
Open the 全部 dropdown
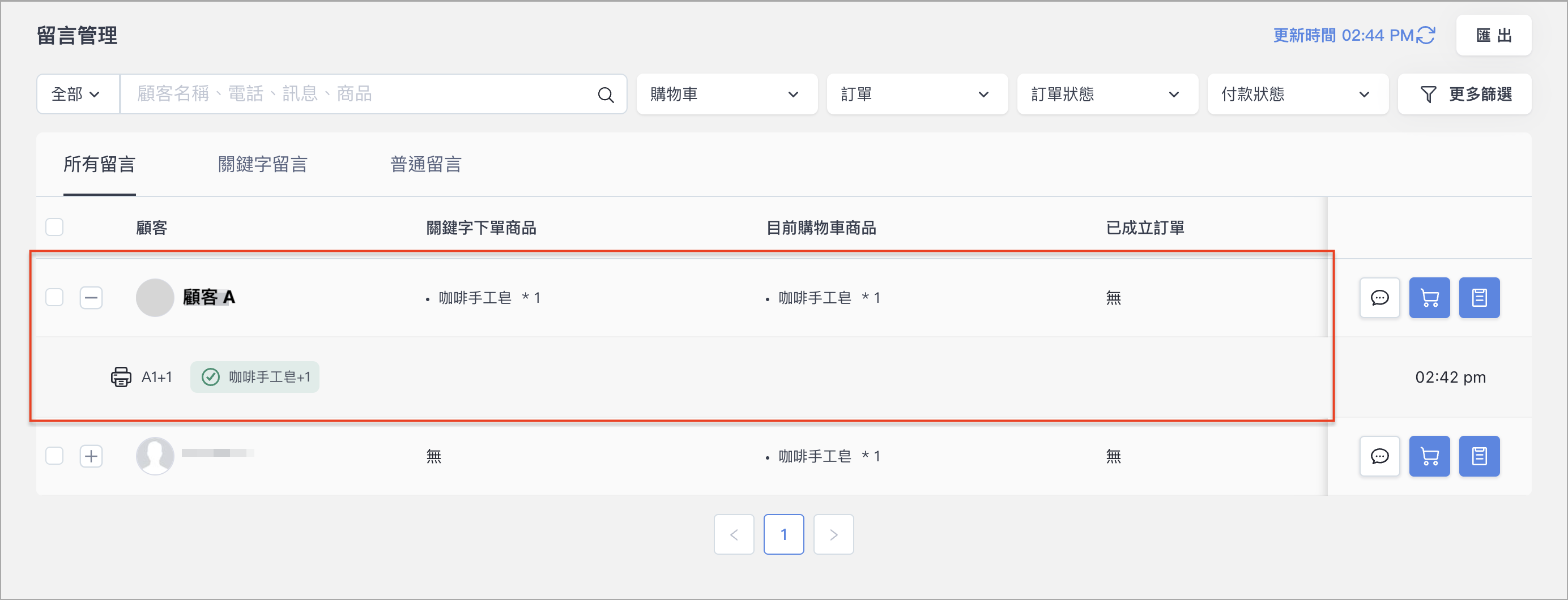click(77, 95)
